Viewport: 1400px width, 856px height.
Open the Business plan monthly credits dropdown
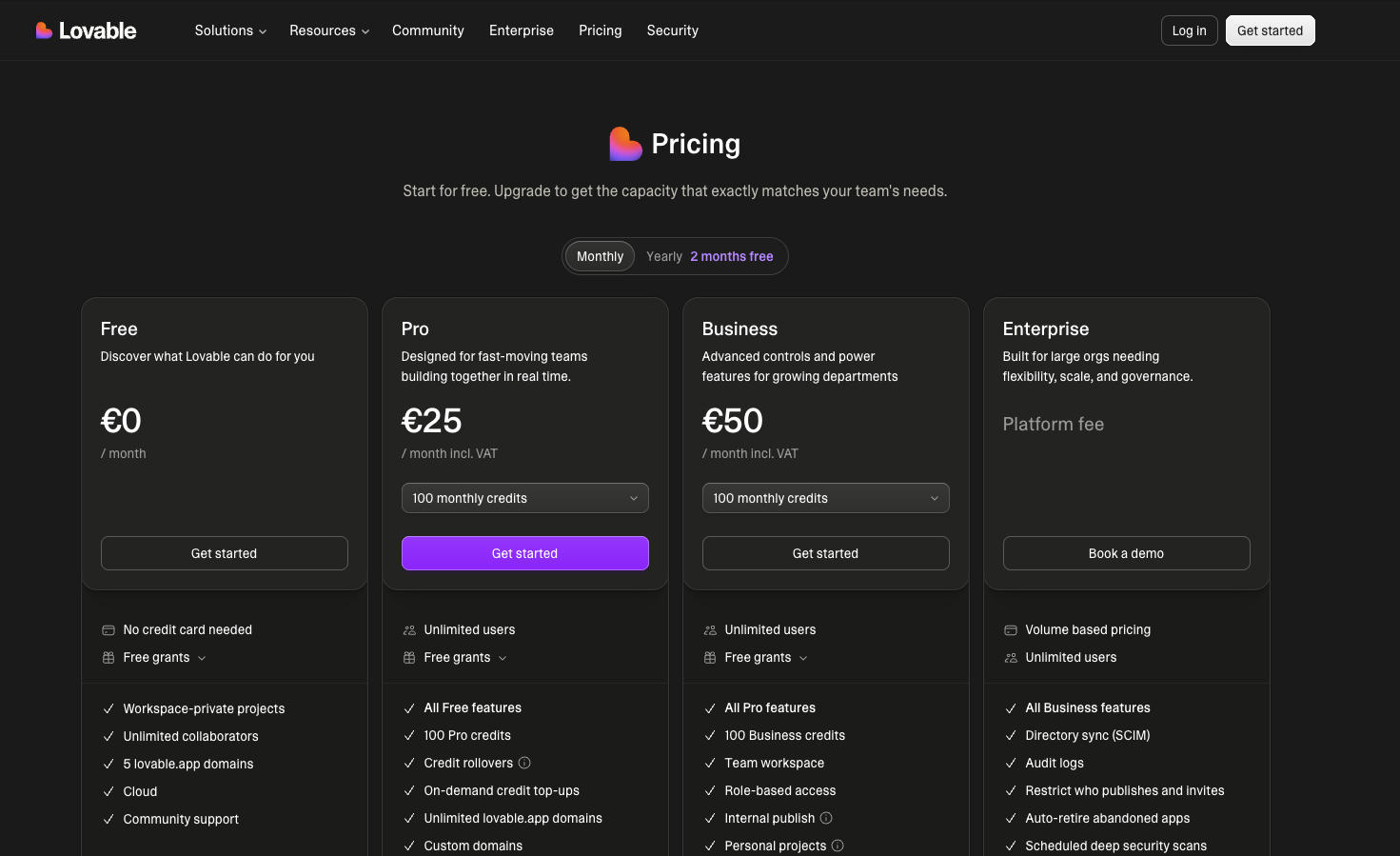(826, 498)
